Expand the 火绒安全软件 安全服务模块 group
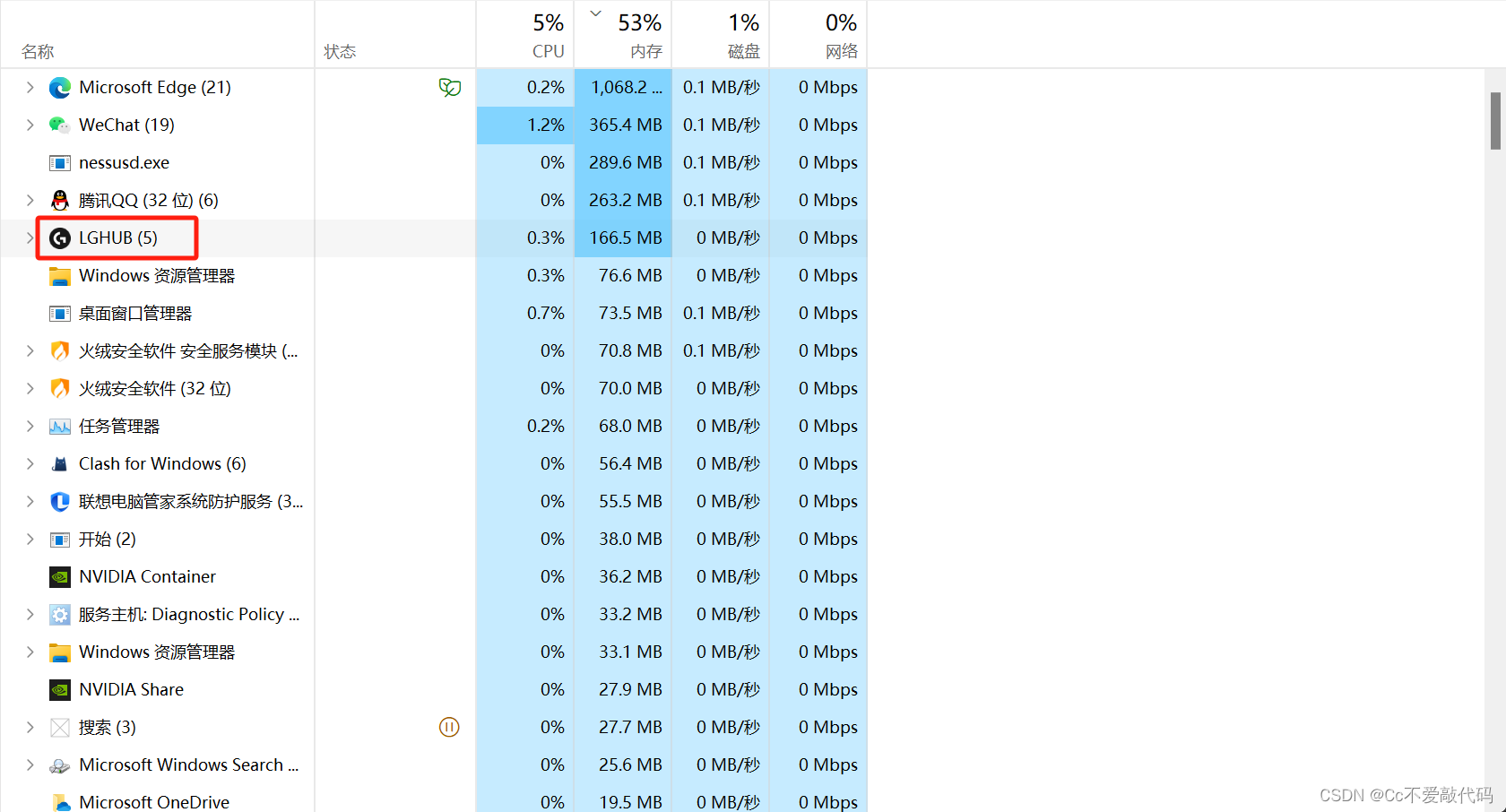The height and width of the screenshot is (812, 1506). [x=30, y=351]
